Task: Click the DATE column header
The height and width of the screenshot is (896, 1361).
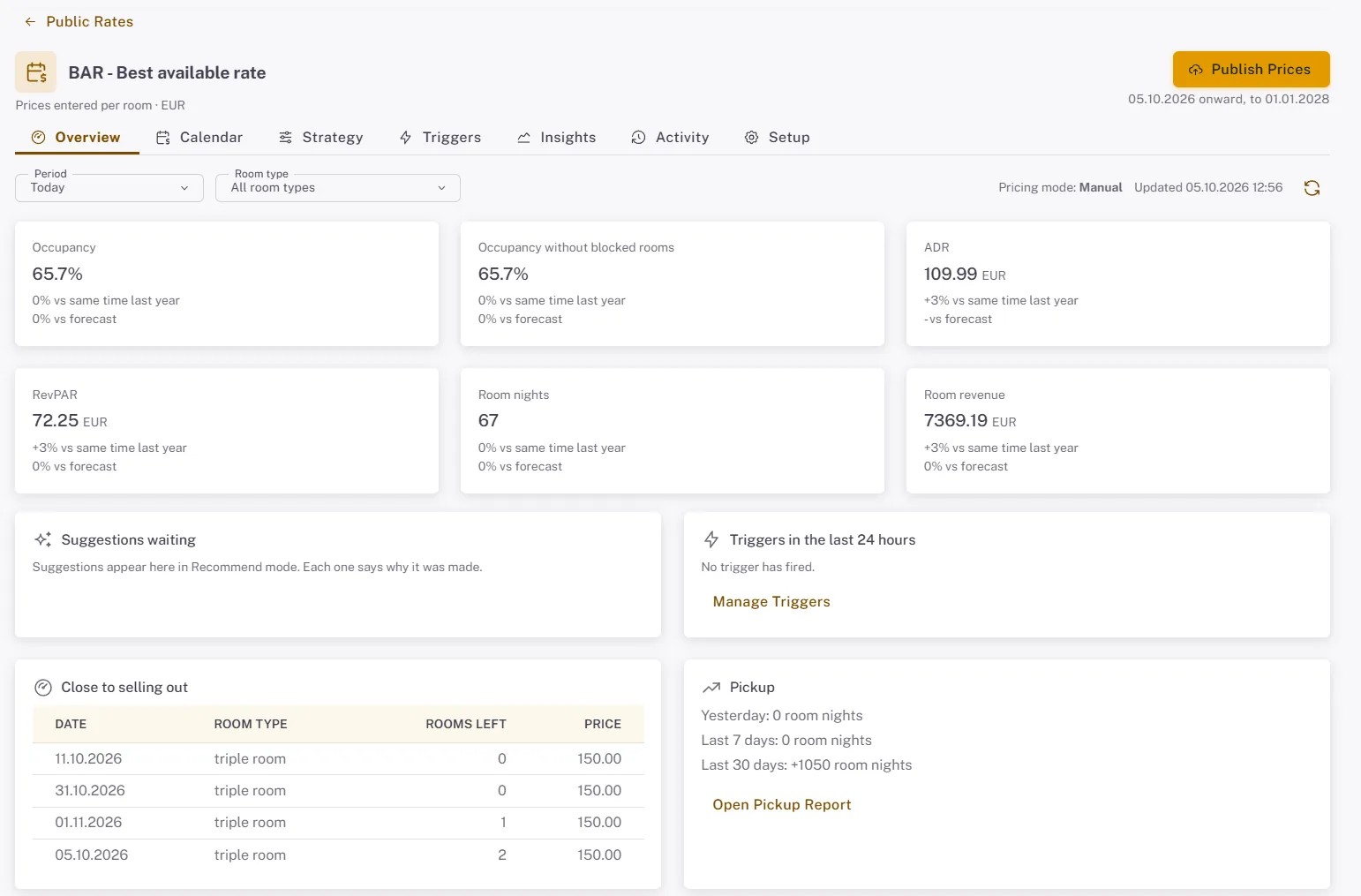Action: coord(71,724)
